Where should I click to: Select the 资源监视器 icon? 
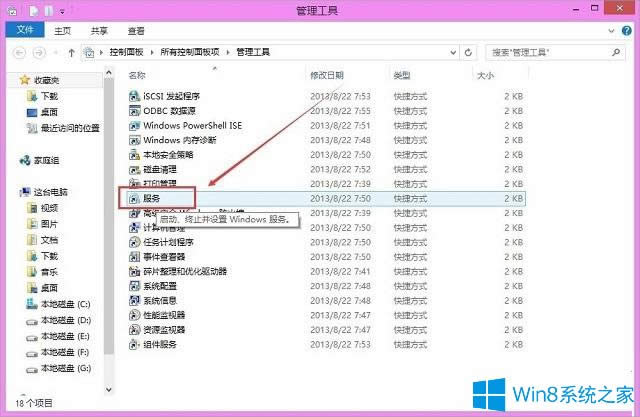[x=134, y=330]
